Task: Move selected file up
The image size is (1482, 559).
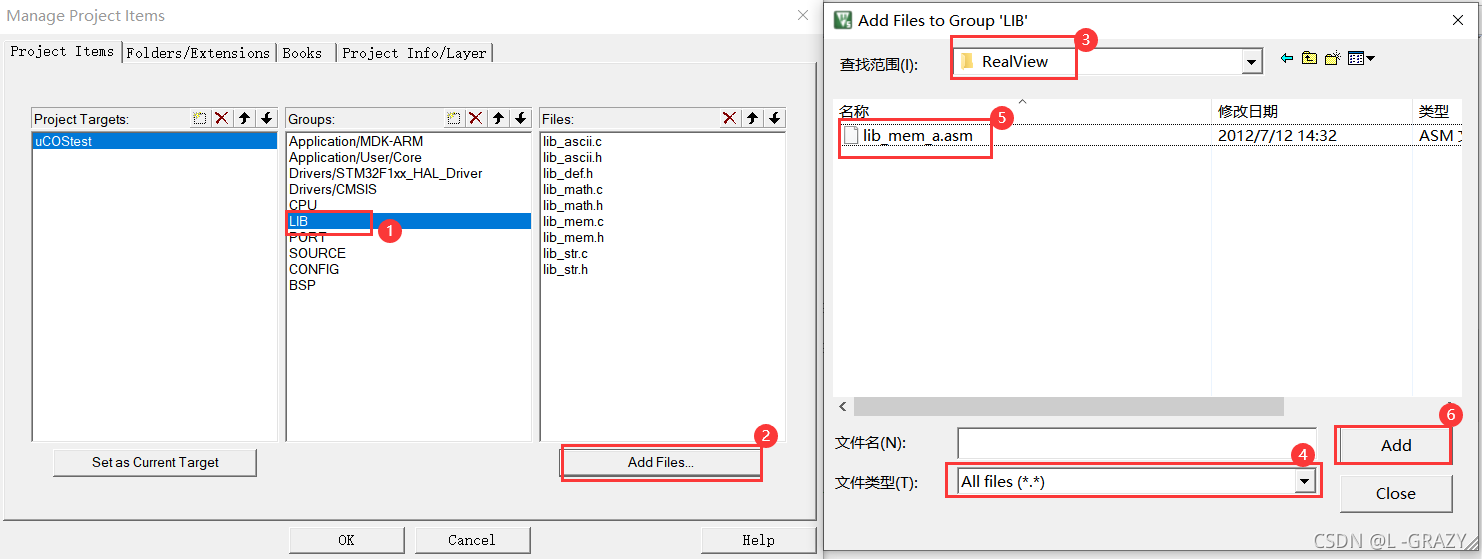Action: point(752,118)
